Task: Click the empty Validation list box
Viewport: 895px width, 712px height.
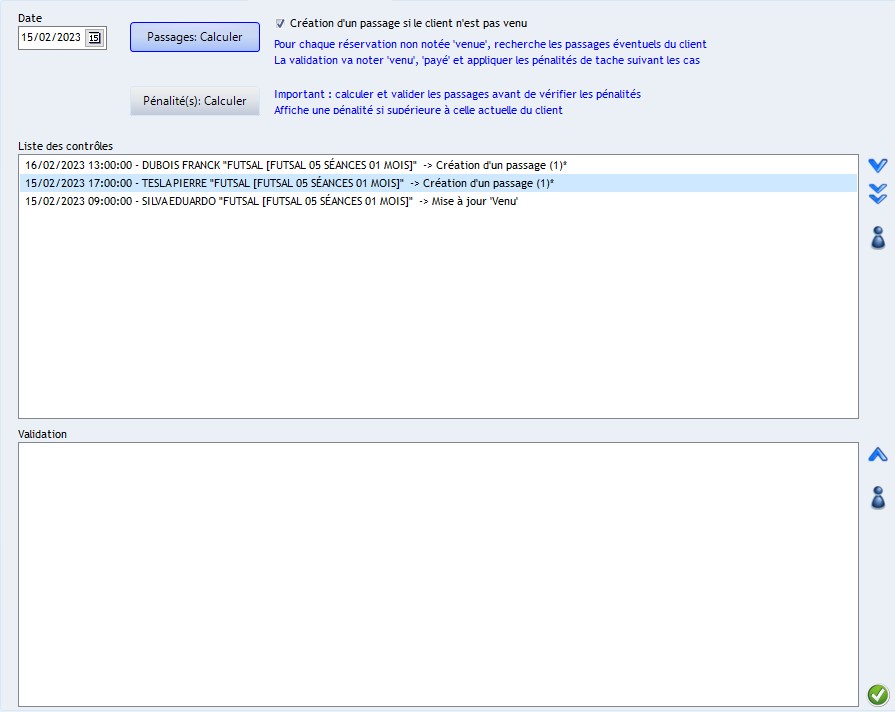Action: [437, 574]
